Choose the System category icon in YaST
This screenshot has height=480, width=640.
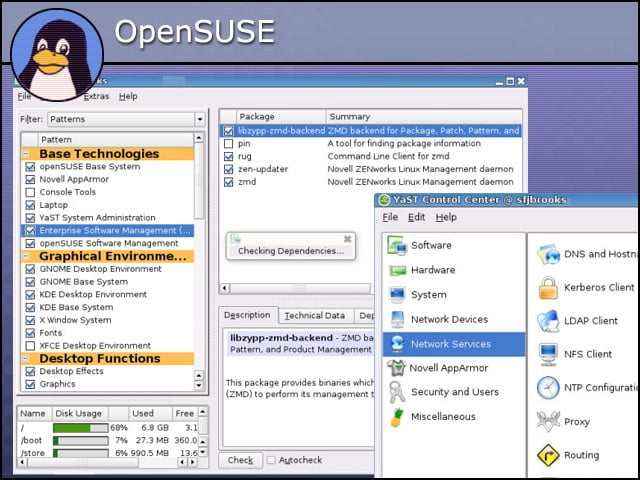click(397, 295)
